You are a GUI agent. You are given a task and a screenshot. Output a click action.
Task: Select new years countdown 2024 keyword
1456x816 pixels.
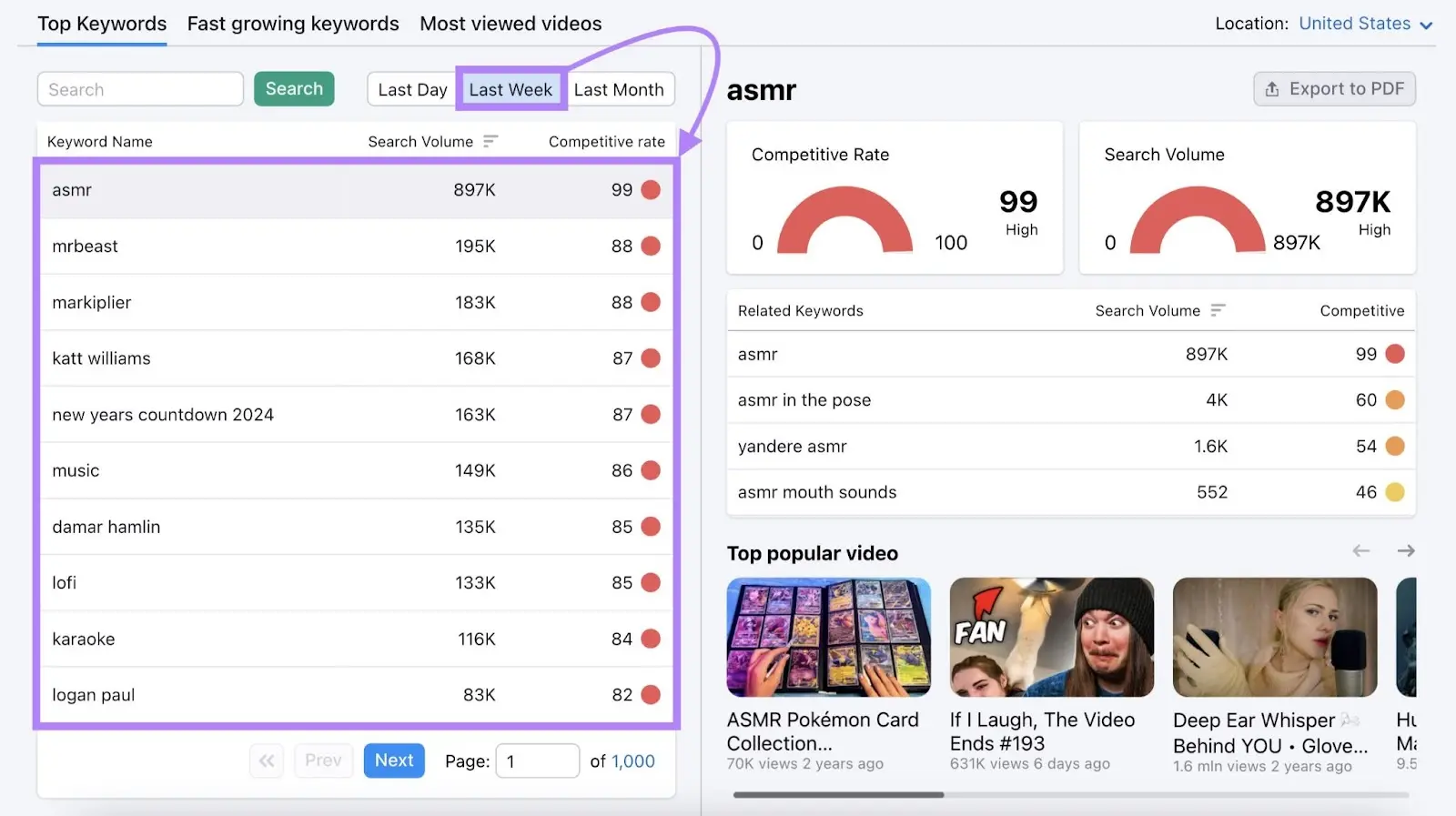pyautogui.click(x=356, y=415)
